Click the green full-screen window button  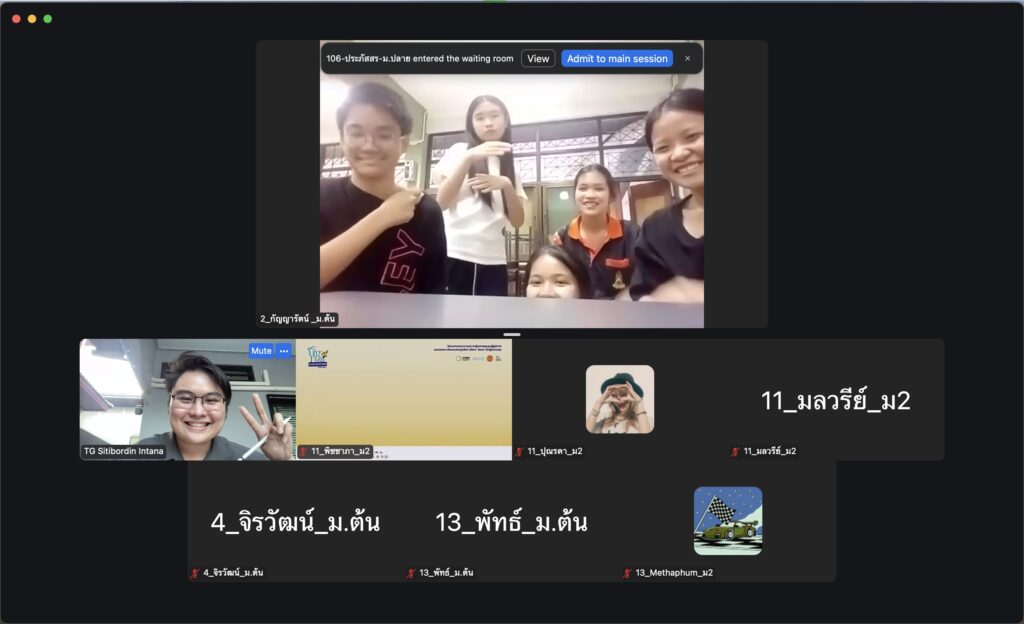click(48, 19)
